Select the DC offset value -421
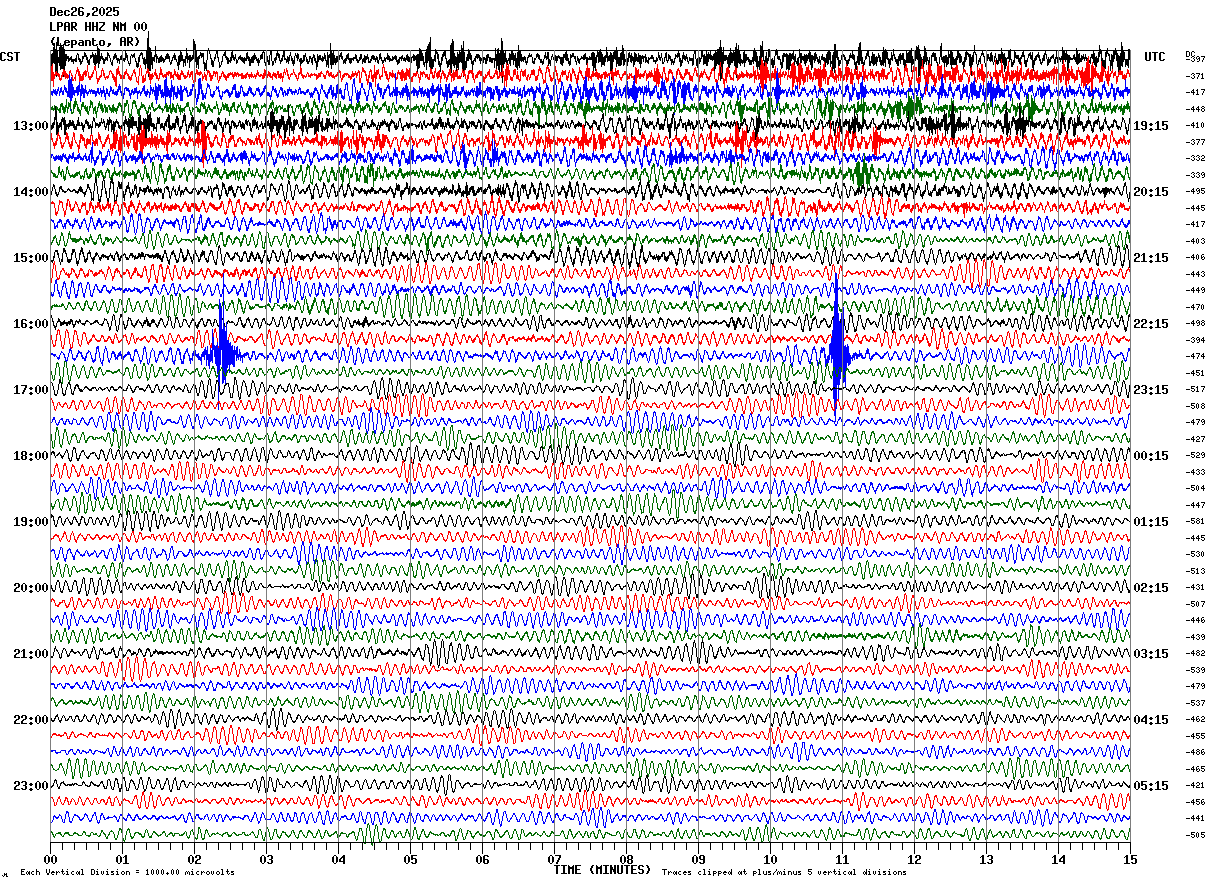The height and width of the screenshot is (886, 1210). [x=1195, y=786]
